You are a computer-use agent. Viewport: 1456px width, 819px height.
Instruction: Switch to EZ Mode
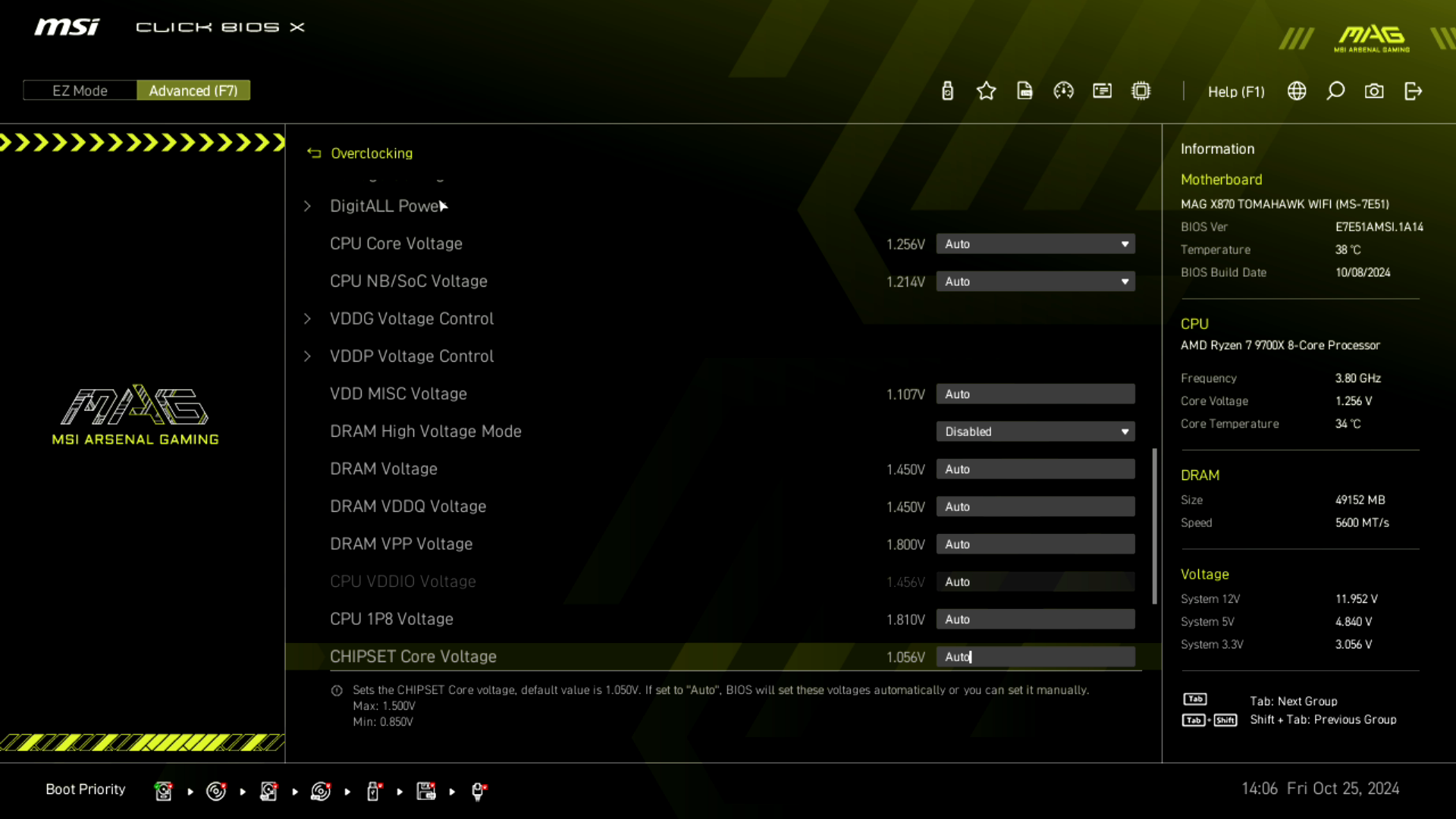(80, 90)
